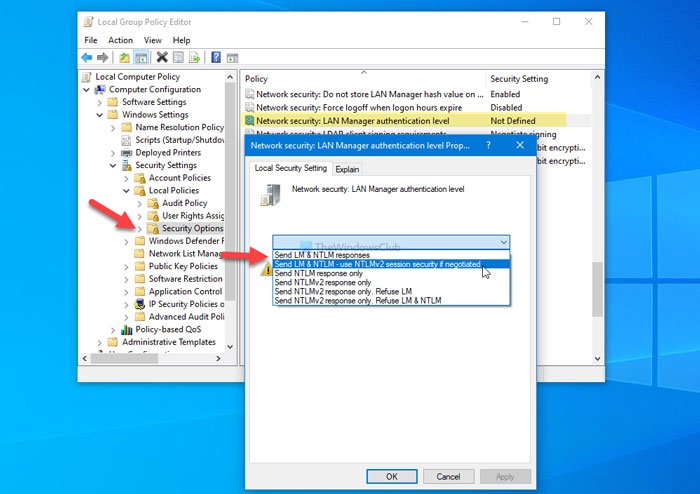Viewport: 700px width, 494px height.
Task: Select 'Send NTLMv2 response only. Refuse LM' option
Action: click(344, 291)
